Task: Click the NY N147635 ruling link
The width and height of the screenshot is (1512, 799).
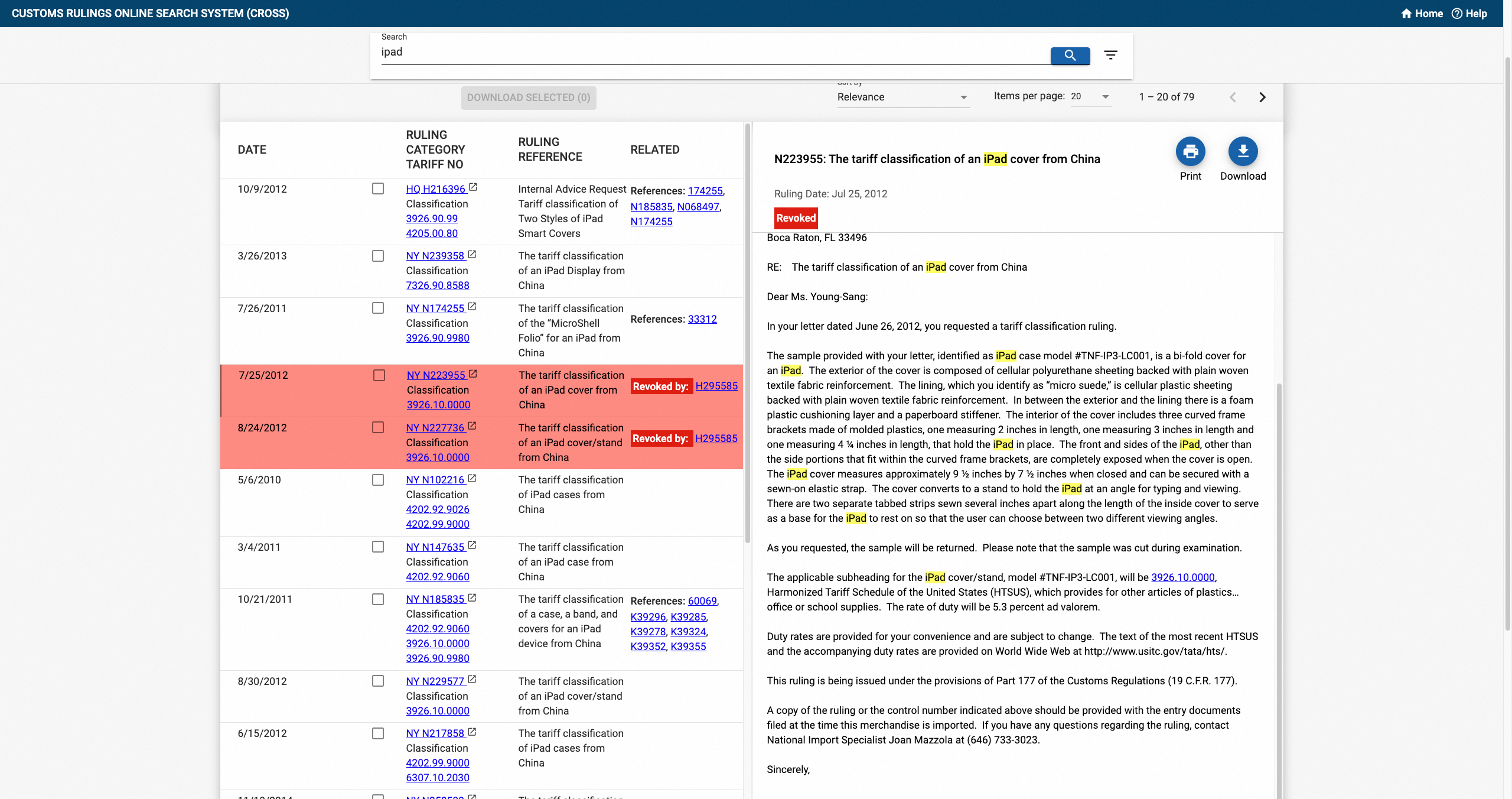Action: [x=435, y=547]
